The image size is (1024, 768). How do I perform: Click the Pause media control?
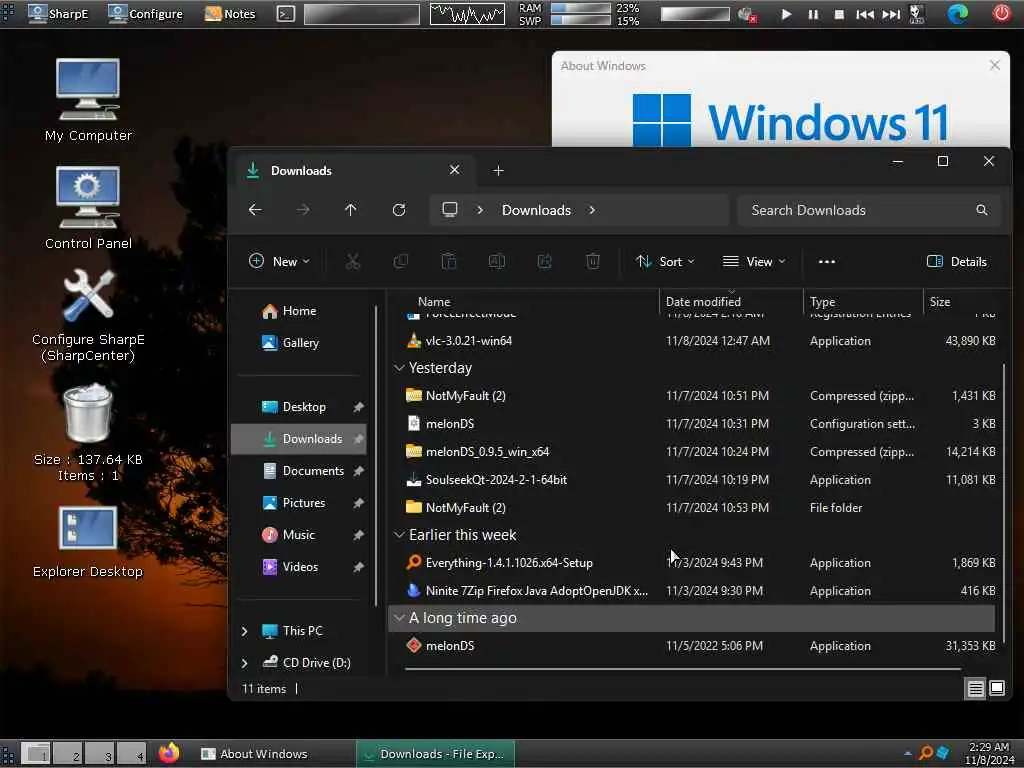point(813,14)
